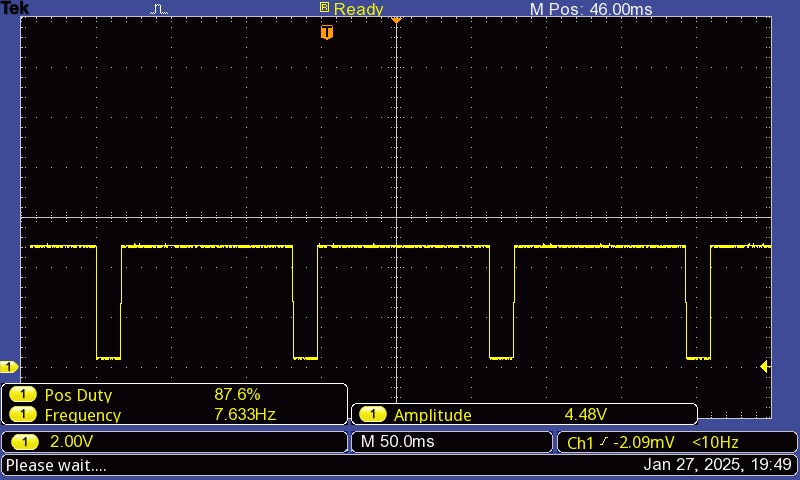Click the date and time display
The width and height of the screenshot is (800, 480).
point(718,465)
